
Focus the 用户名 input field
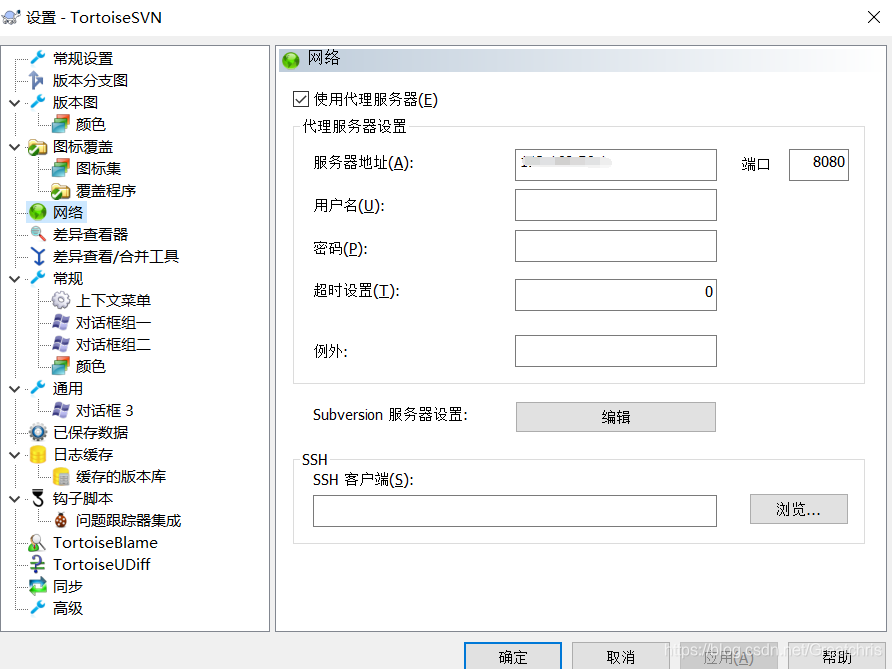pyautogui.click(x=616, y=205)
